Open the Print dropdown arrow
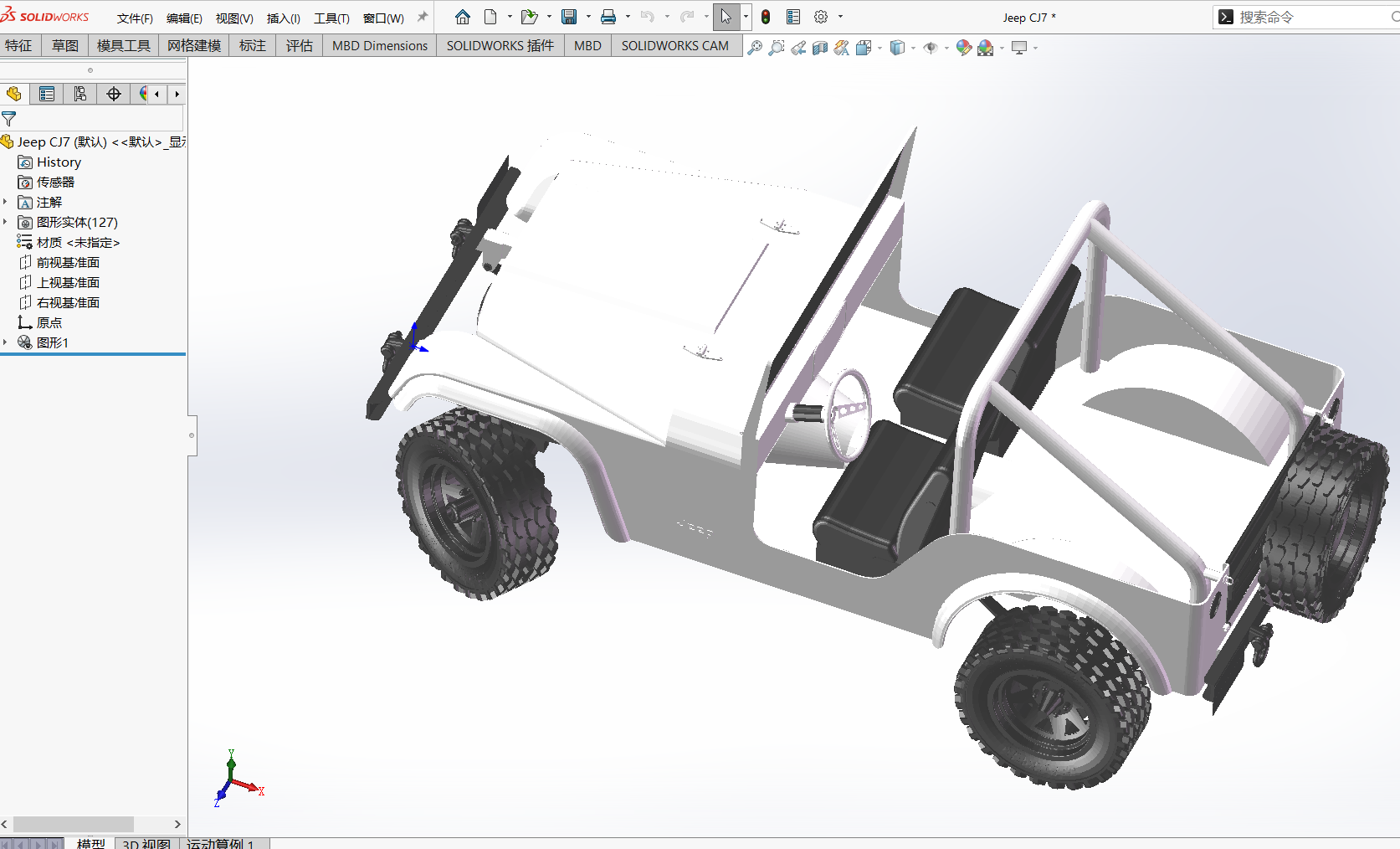 click(628, 17)
